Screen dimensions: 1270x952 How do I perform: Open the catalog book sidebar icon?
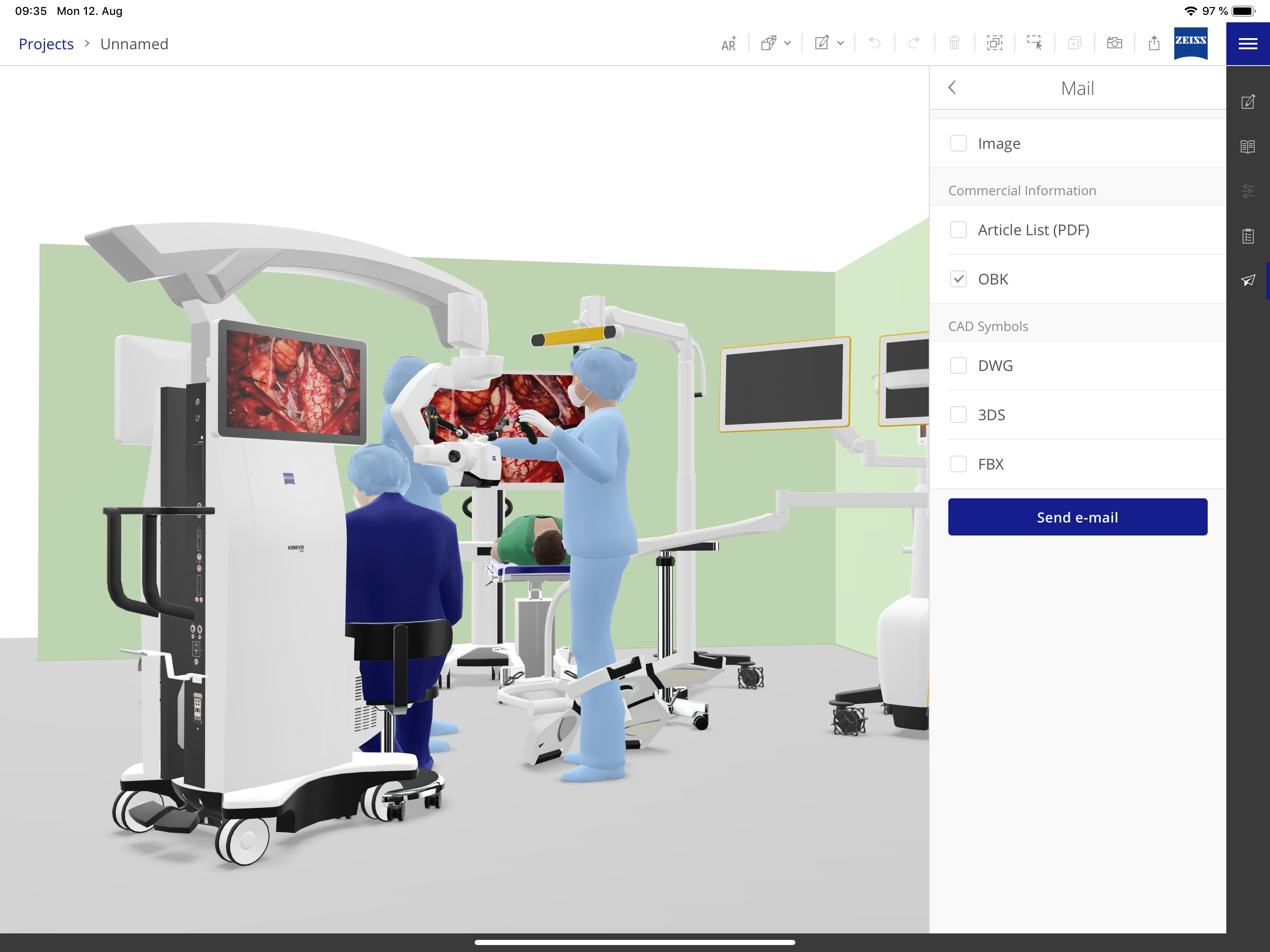tap(1248, 146)
